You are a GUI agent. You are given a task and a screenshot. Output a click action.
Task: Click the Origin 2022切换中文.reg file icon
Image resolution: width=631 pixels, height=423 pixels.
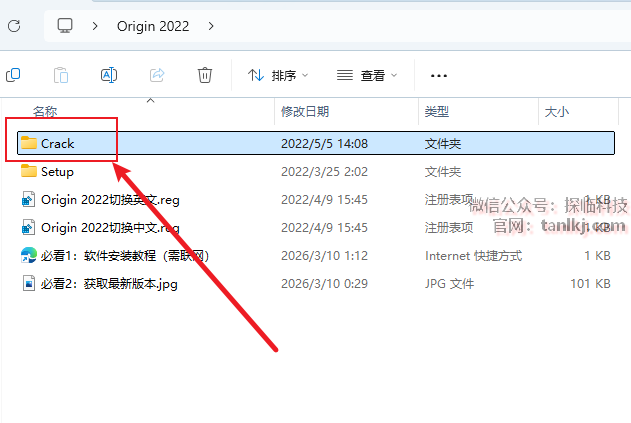[x=28, y=227]
